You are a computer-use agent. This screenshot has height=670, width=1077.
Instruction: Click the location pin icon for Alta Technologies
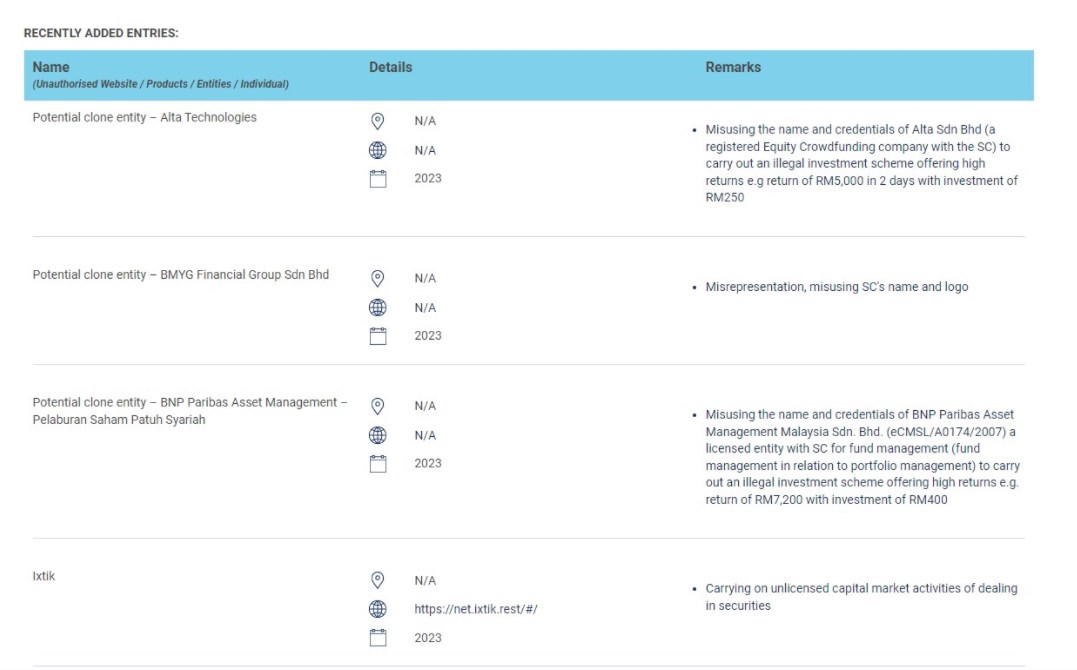pyautogui.click(x=378, y=121)
